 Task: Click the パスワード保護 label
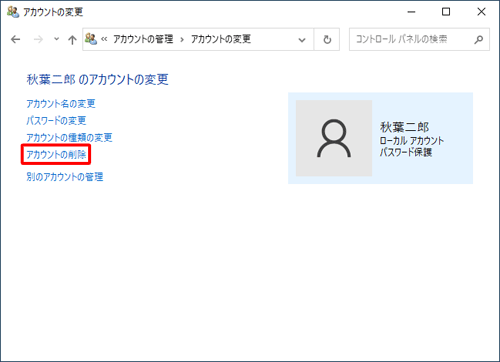click(406, 152)
